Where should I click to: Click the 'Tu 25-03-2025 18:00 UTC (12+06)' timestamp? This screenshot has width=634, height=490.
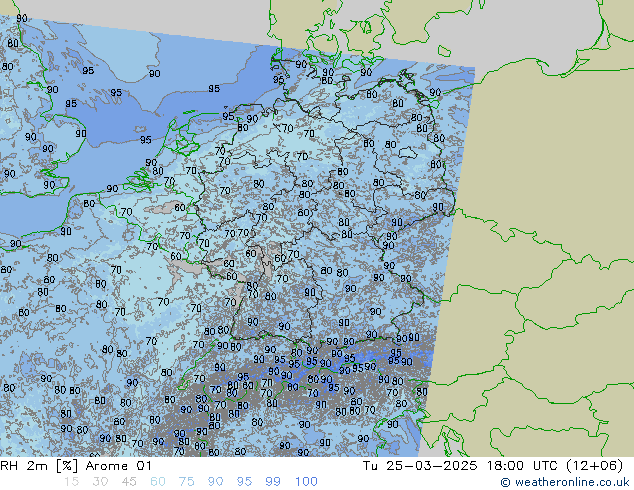tap(493, 466)
